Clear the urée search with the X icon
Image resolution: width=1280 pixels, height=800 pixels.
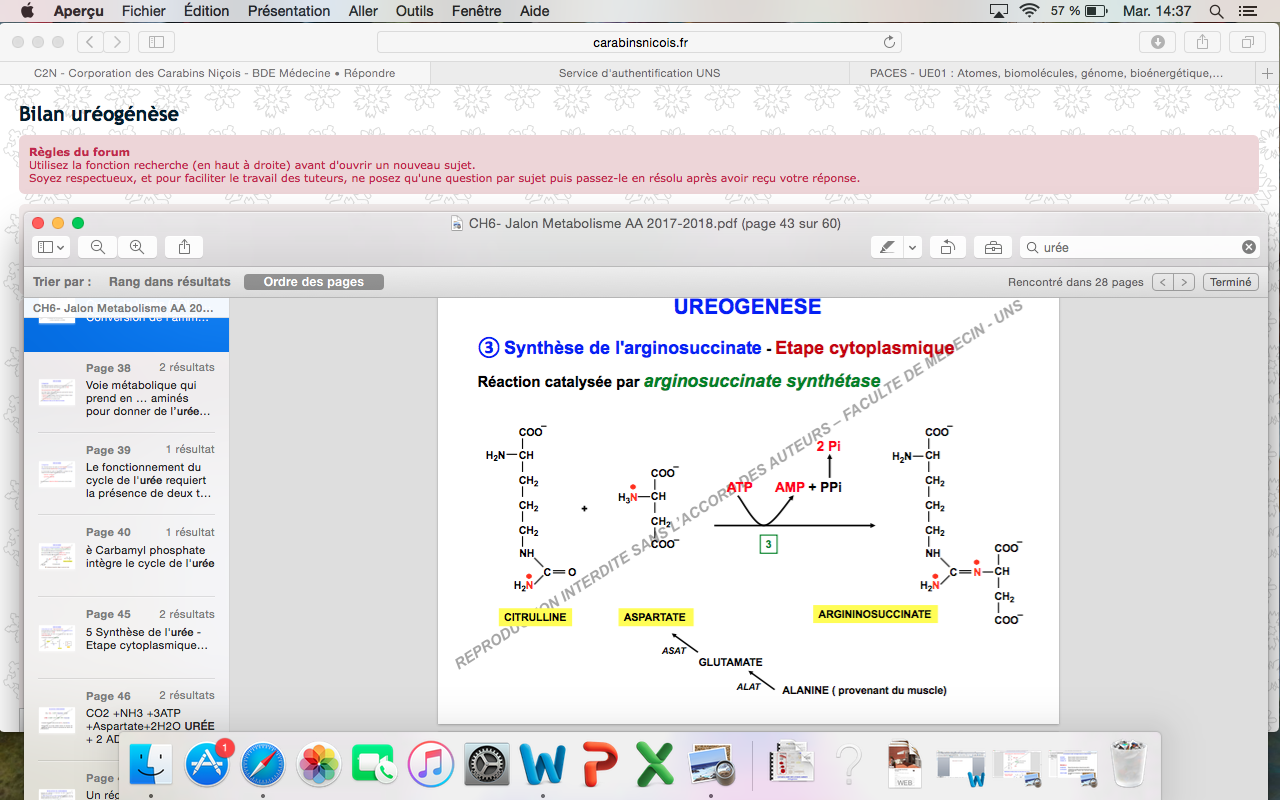point(1249,247)
